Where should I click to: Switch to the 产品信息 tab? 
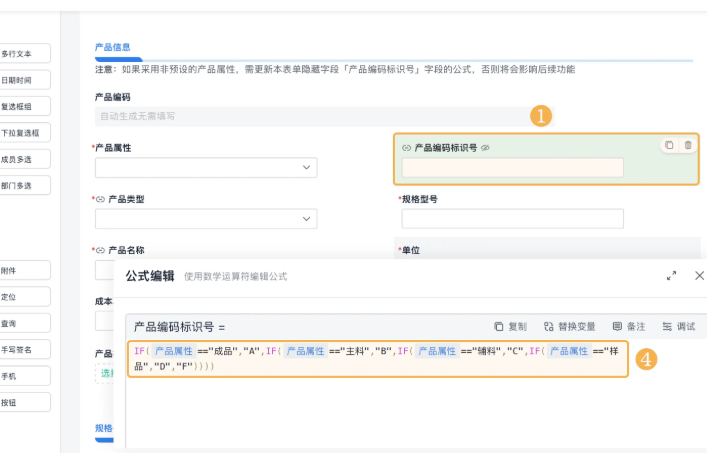(113, 47)
